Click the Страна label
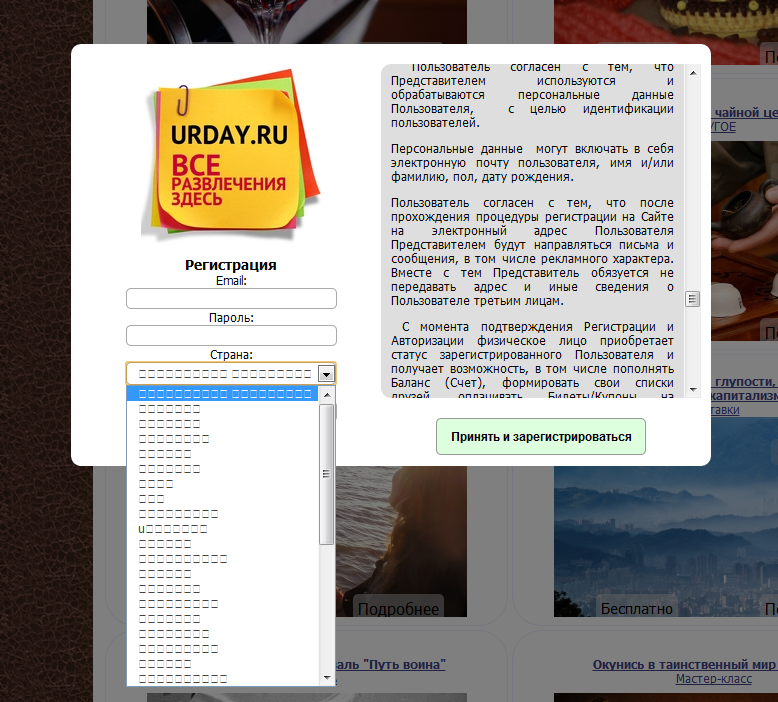 pyautogui.click(x=231, y=355)
